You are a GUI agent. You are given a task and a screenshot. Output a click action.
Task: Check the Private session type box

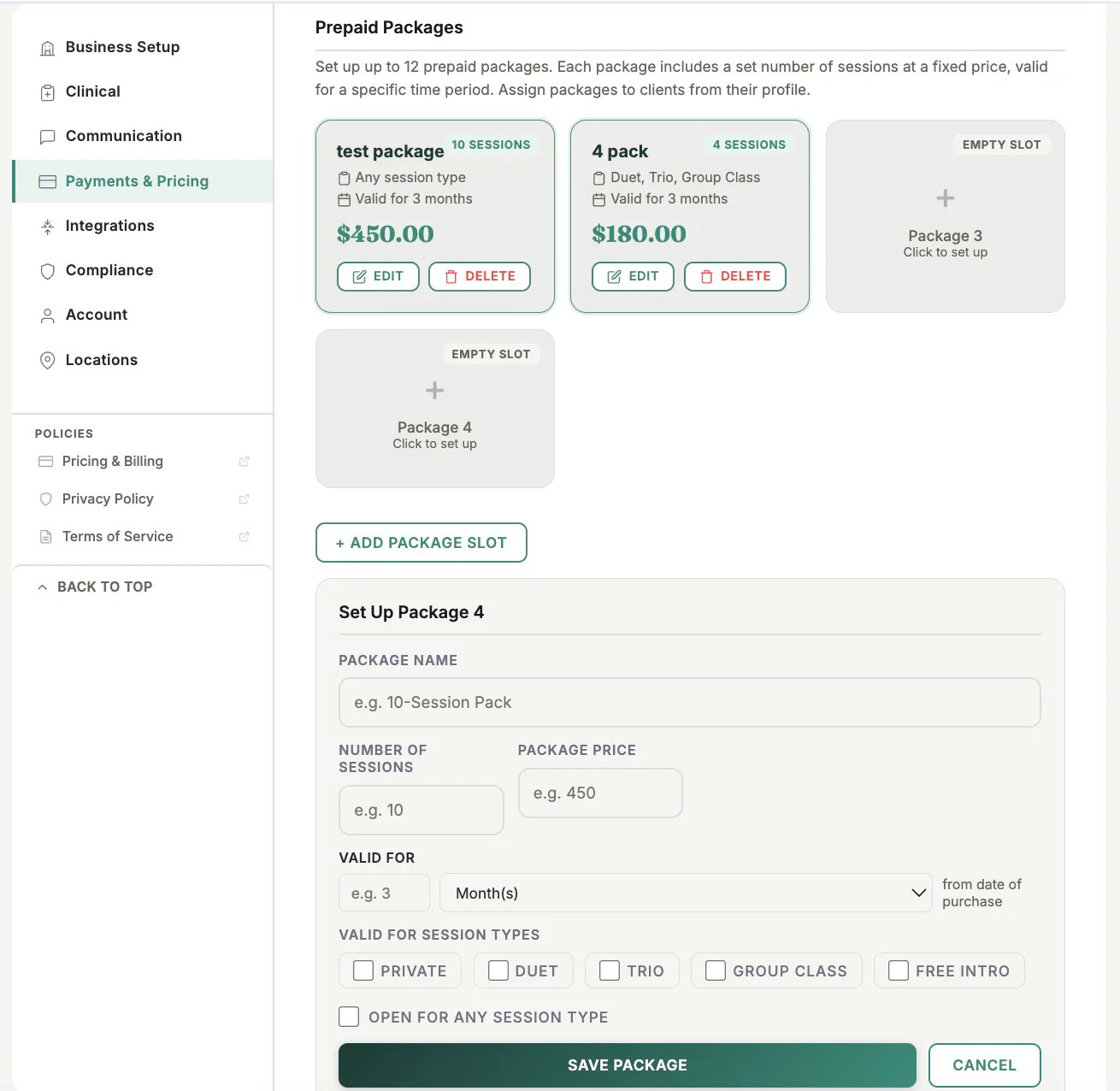click(x=363, y=970)
